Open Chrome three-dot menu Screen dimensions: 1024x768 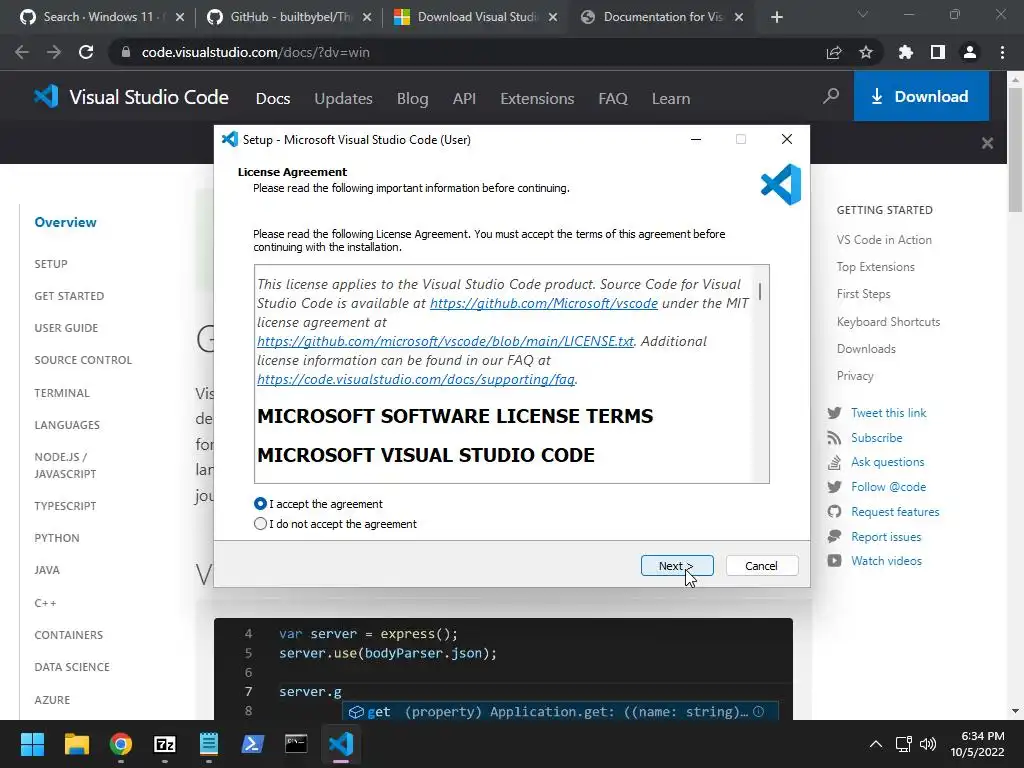coord(1002,52)
